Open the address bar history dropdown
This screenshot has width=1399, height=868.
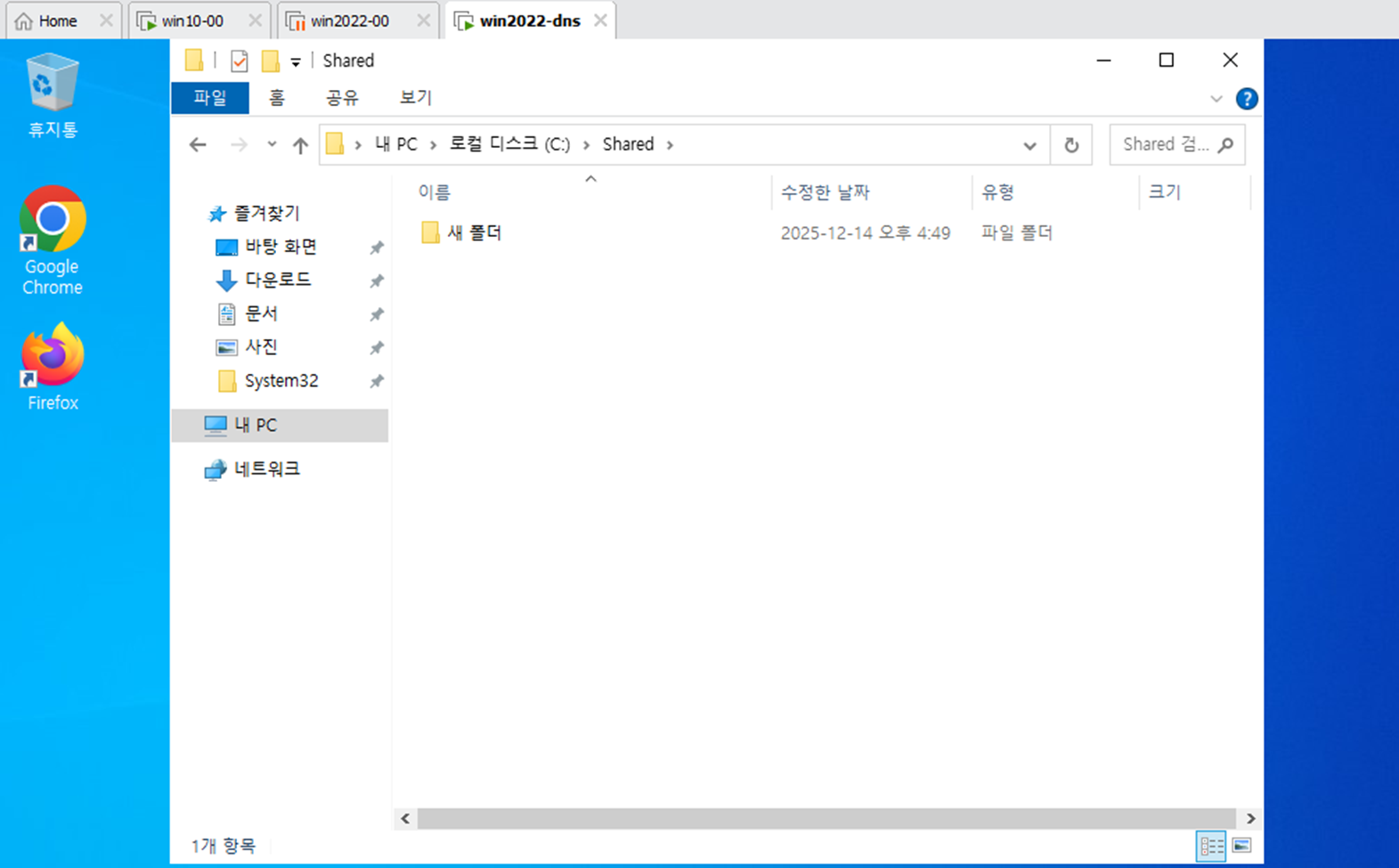point(1029,145)
